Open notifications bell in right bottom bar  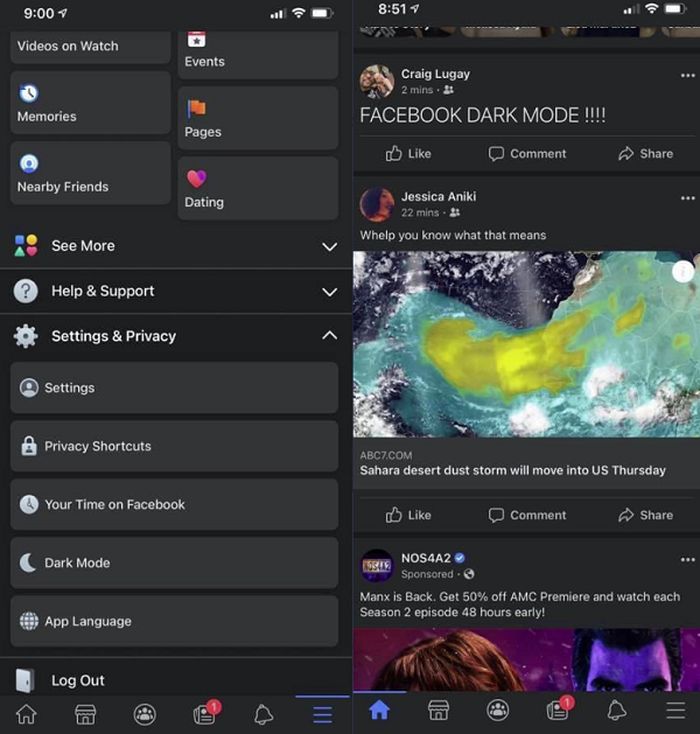click(617, 710)
